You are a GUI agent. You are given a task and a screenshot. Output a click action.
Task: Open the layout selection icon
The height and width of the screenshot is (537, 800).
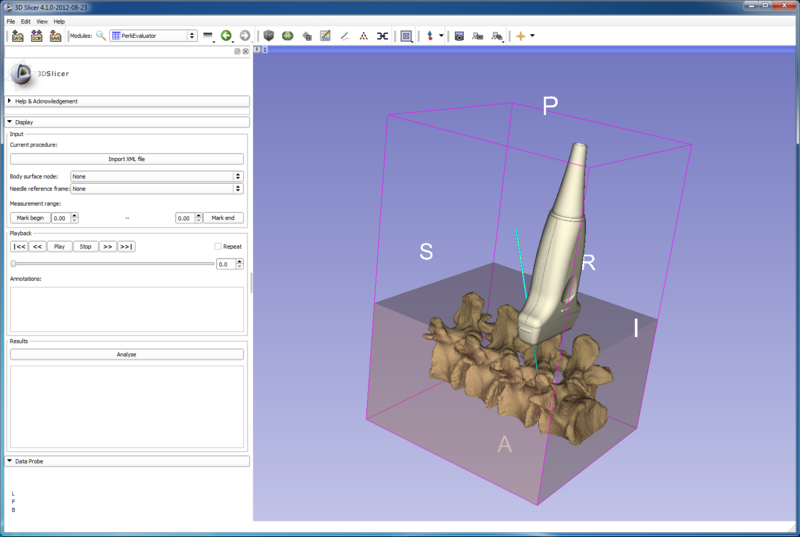click(x=406, y=36)
